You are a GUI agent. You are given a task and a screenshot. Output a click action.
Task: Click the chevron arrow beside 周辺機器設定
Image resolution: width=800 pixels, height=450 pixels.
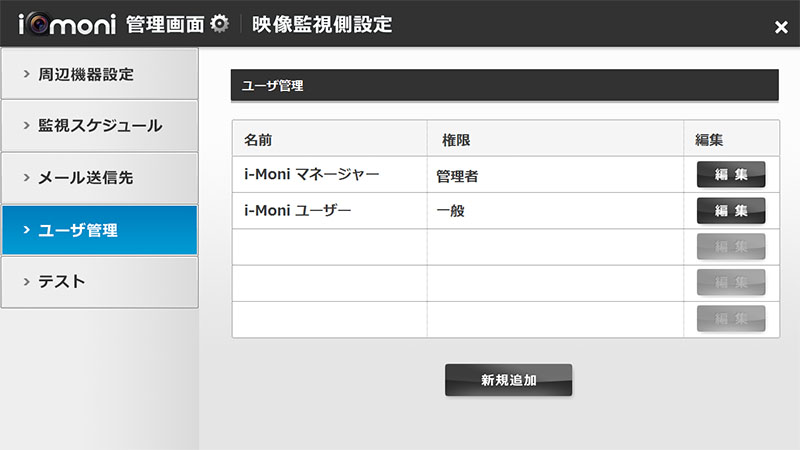pyautogui.click(x=26, y=75)
